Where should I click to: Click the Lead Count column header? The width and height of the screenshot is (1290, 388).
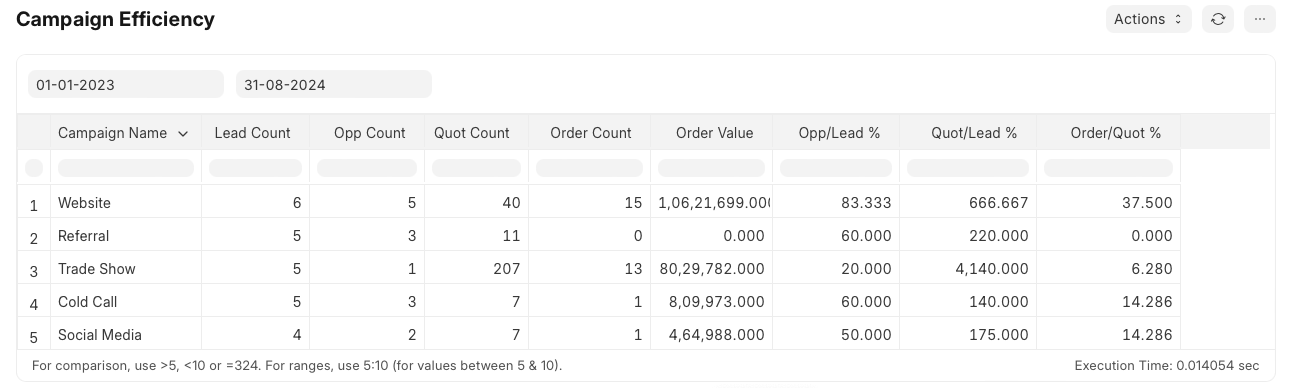(x=254, y=132)
